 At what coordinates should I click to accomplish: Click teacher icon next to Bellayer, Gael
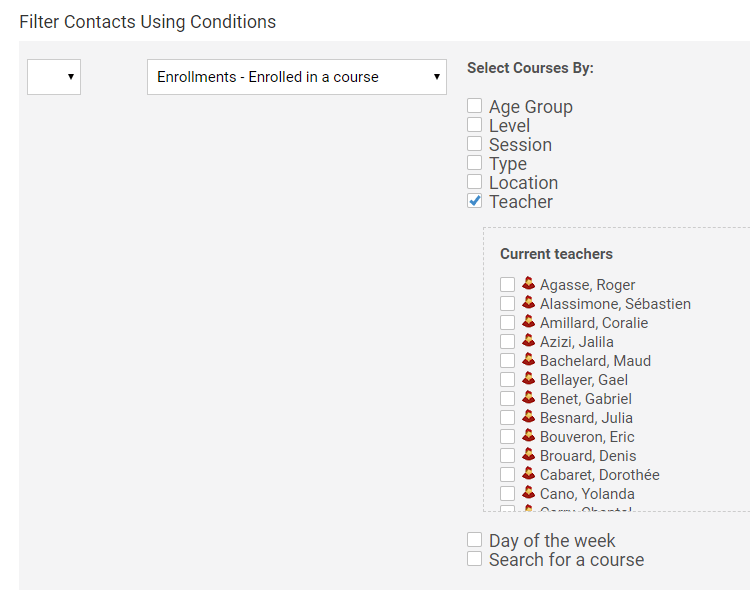coord(529,379)
